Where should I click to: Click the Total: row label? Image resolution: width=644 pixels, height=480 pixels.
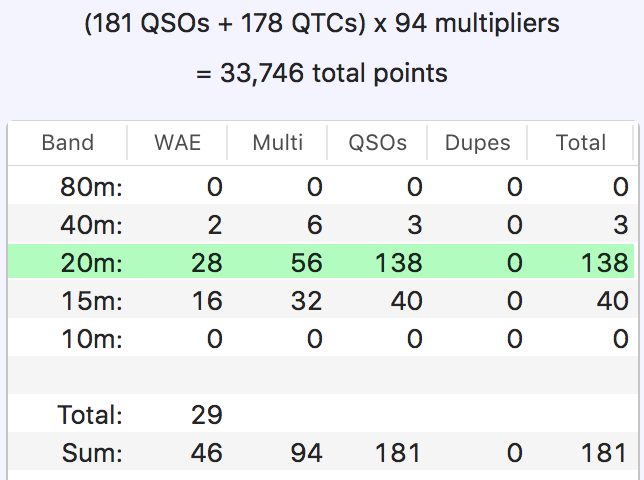[x=90, y=415]
